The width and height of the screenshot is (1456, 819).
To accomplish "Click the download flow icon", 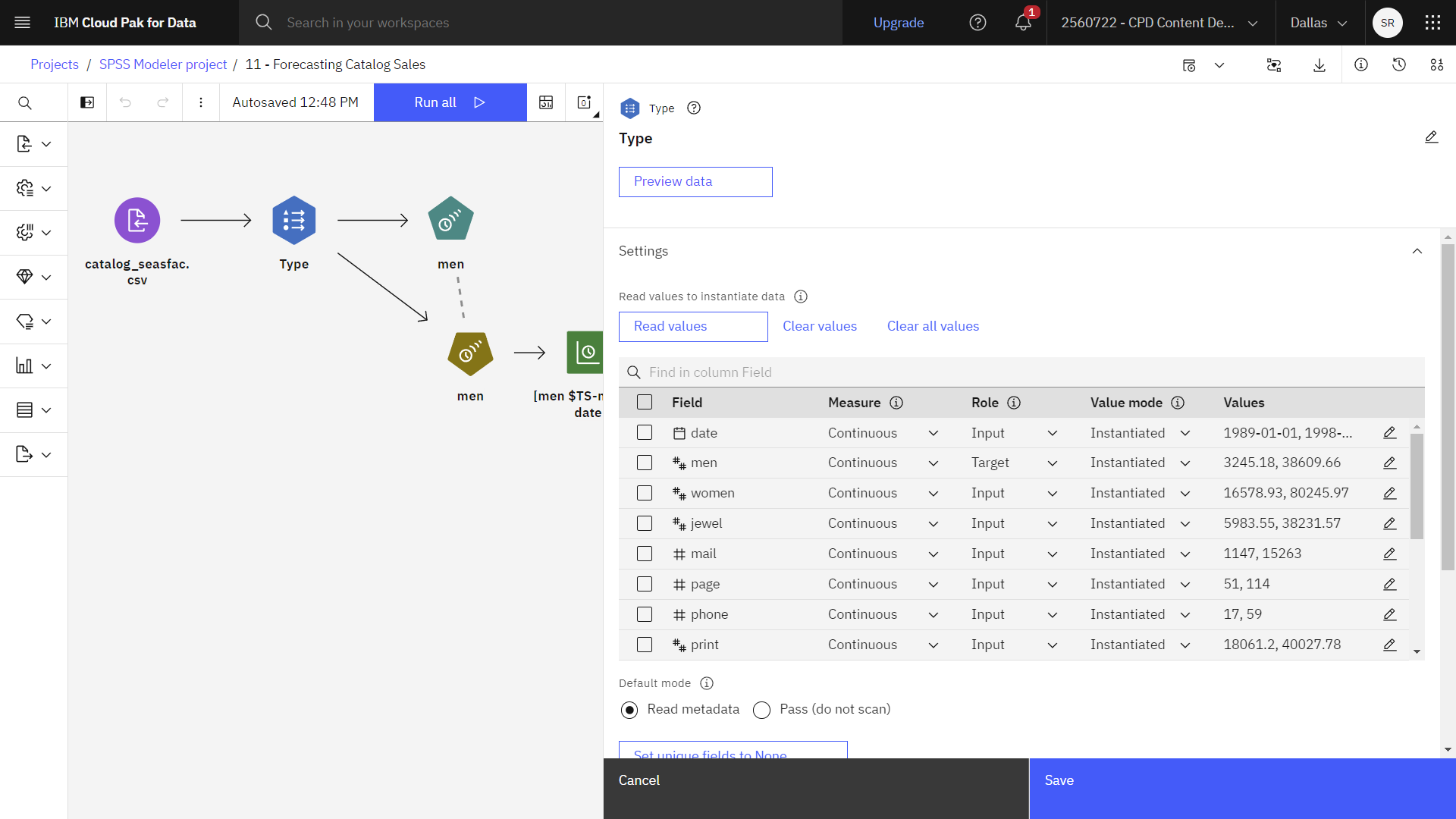I will (1319, 65).
